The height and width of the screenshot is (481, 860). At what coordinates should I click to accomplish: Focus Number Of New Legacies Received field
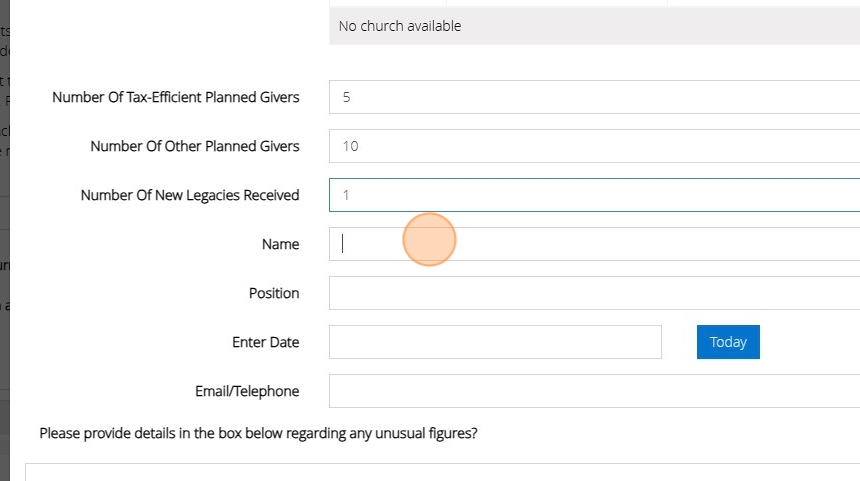[x=594, y=195]
